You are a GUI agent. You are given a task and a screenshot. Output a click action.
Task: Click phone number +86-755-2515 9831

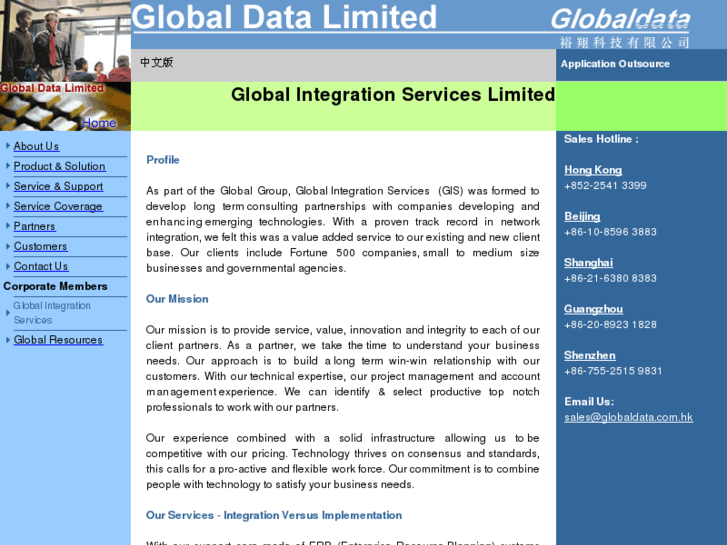pyautogui.click(x=613, y=371)
